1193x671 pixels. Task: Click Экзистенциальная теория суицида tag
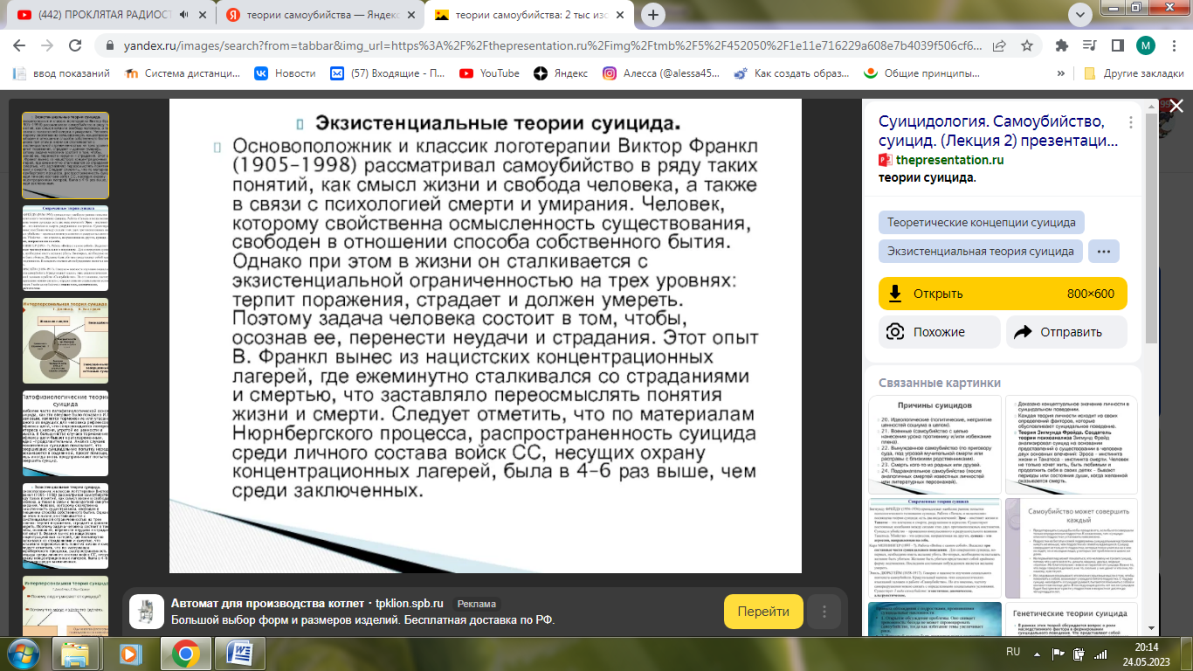coord(980,251)
